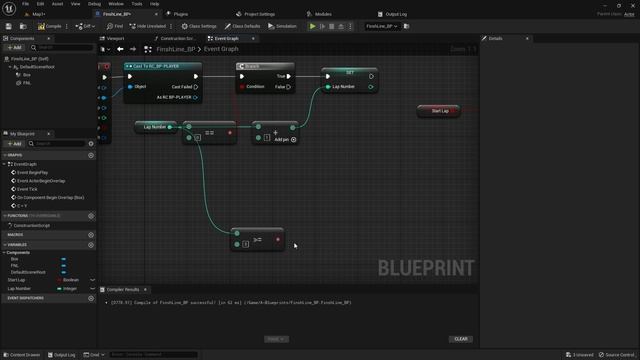The width and height of the screenshot is (640, 360).
Task: Click Start Lap Boolean type color pill
Action: pyautogui.click(x=59, y=280)
